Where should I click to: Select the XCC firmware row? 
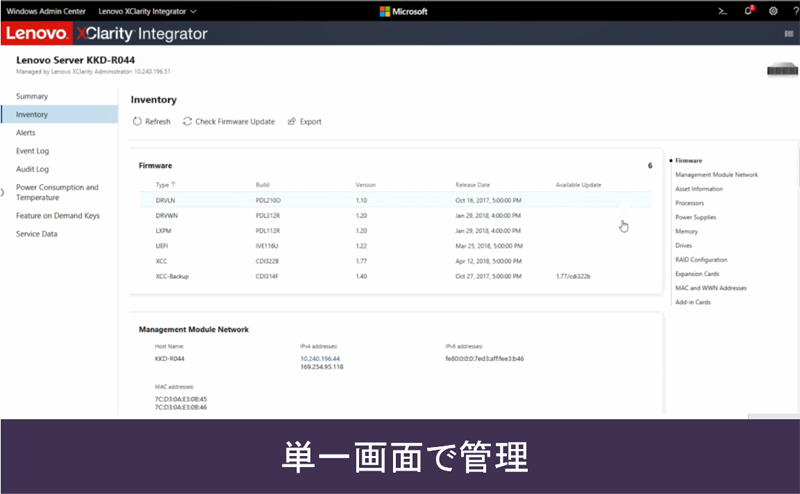tap(395, 261)
